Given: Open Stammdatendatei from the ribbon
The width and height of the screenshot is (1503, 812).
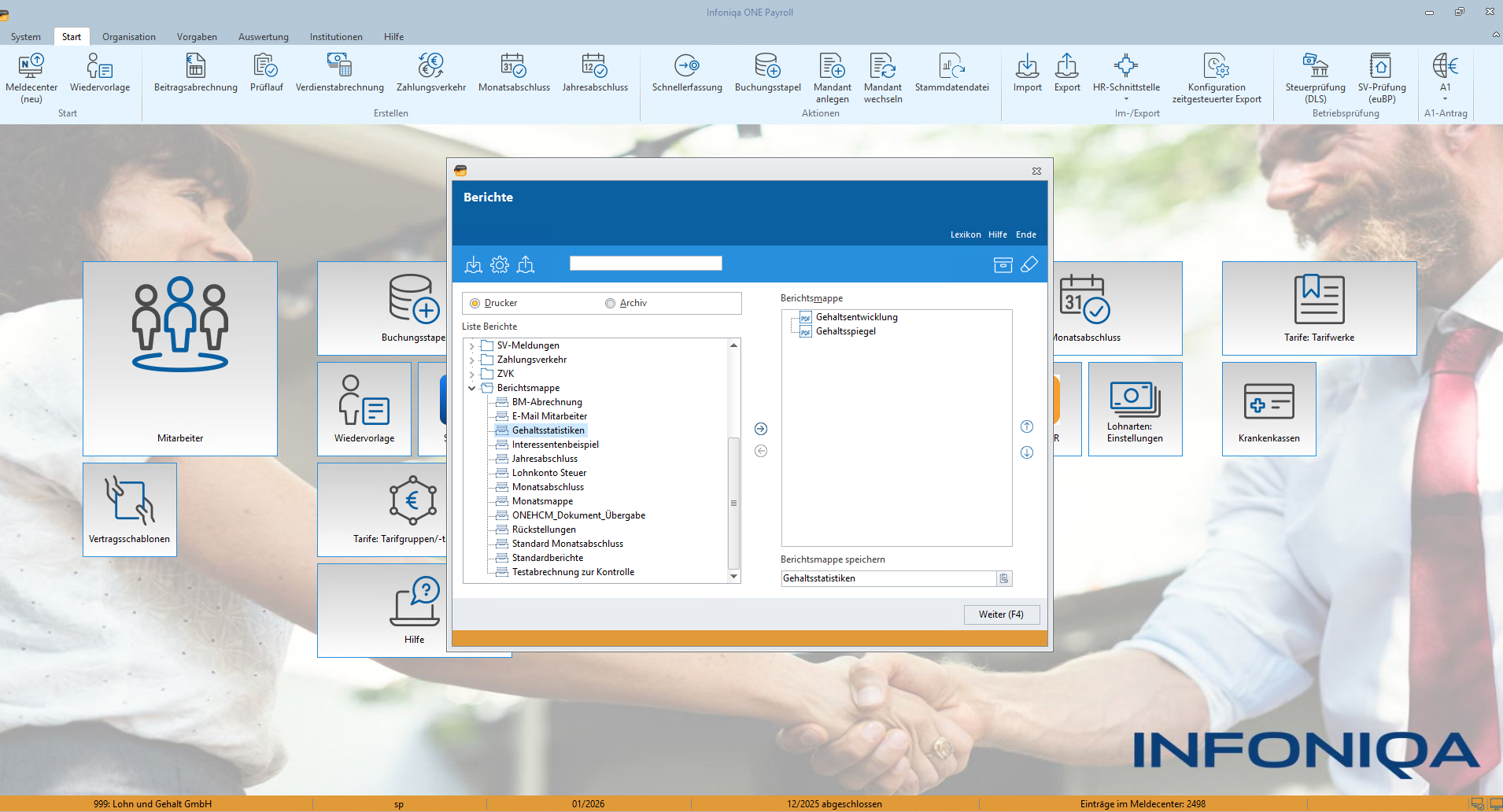Looking at the screenshot, I should pyautogui.click(x=952, y=72).
